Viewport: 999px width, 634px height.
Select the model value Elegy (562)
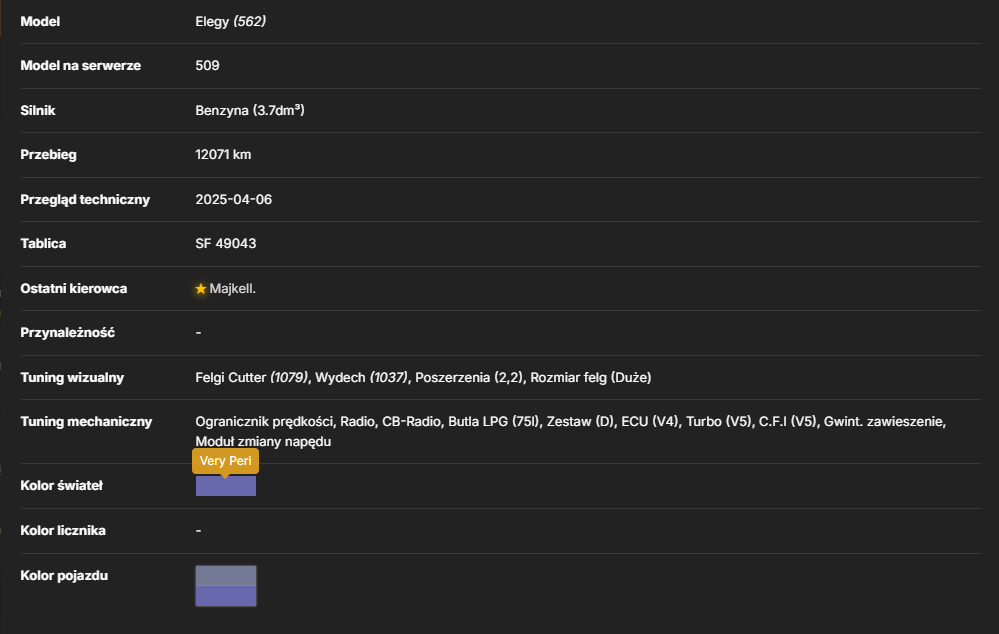[x=231, y=22]
